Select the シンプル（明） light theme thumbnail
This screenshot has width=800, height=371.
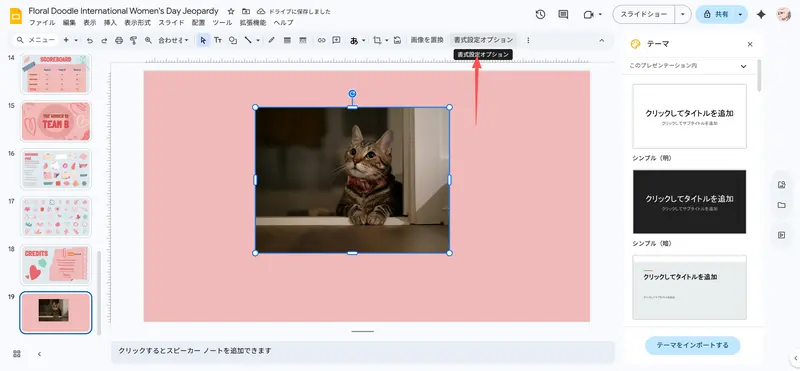point(689,116)
